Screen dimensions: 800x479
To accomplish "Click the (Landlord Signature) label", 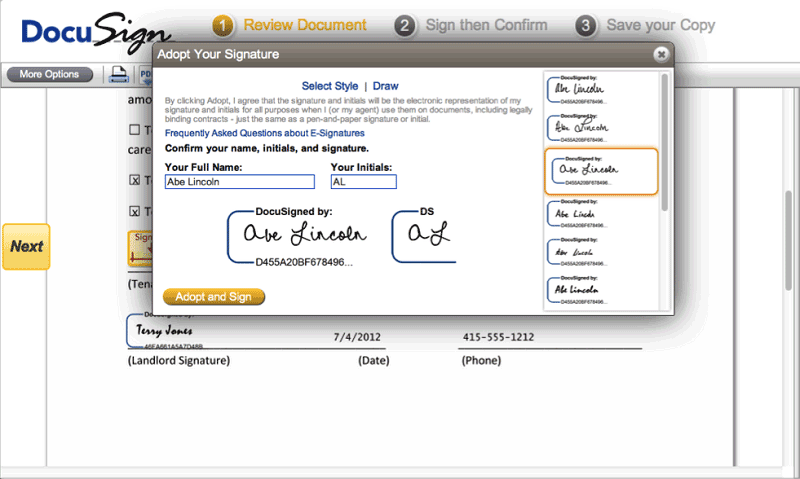I will pyautogui.click(x=179, y=361).
